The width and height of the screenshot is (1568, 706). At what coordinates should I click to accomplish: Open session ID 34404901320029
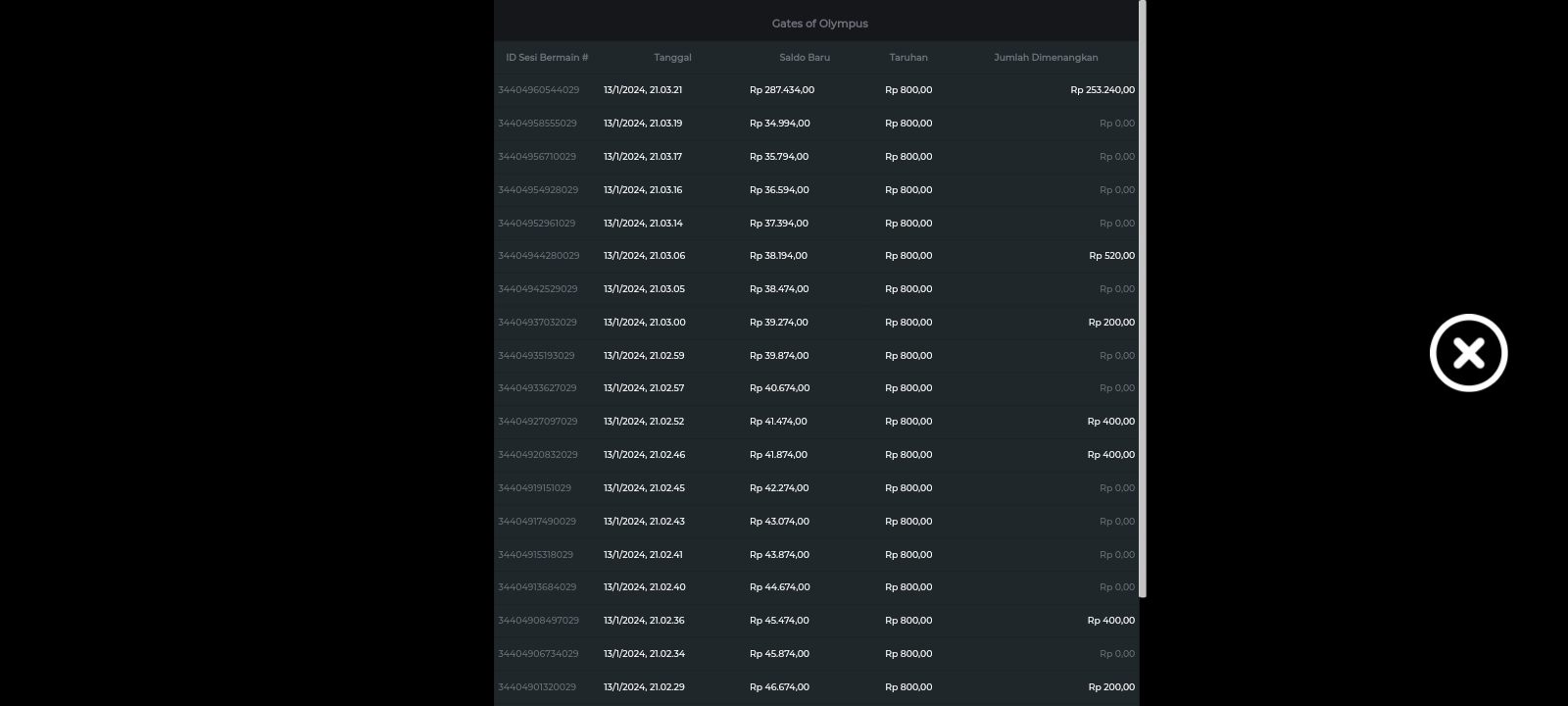pyautogui.click(x=537, y=687)
